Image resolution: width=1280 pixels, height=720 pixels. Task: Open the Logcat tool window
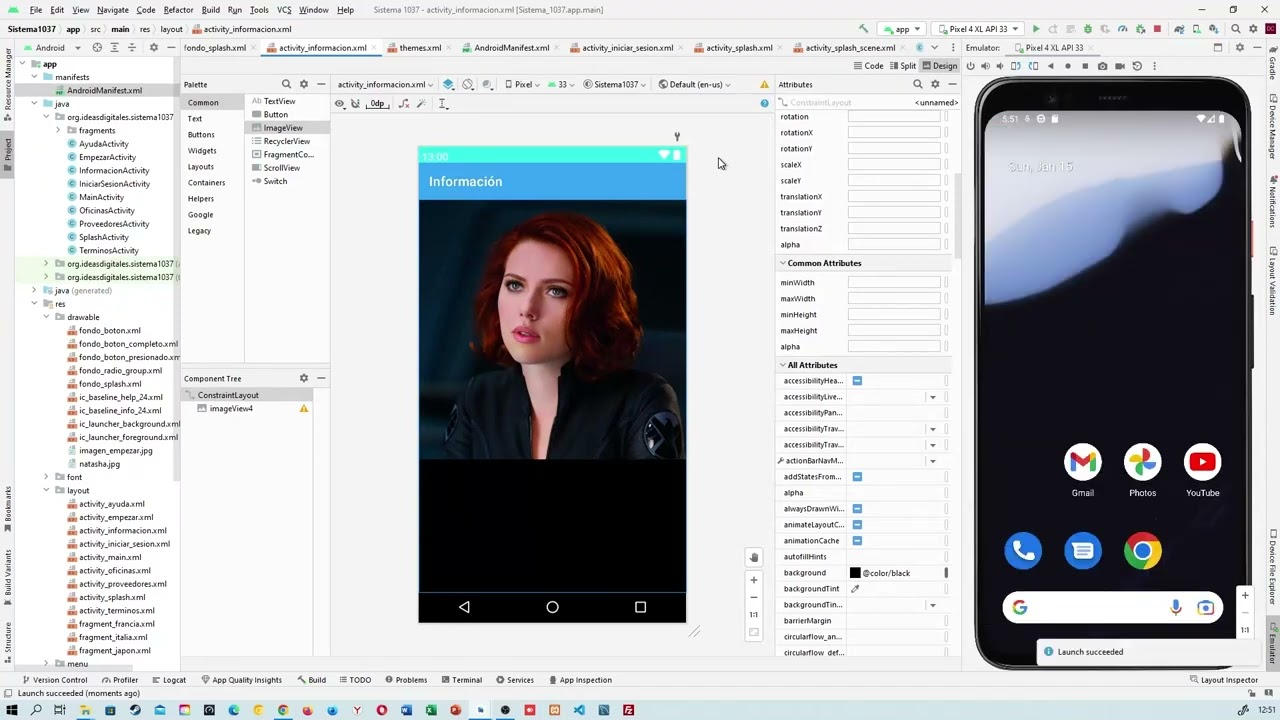point(169,680)
